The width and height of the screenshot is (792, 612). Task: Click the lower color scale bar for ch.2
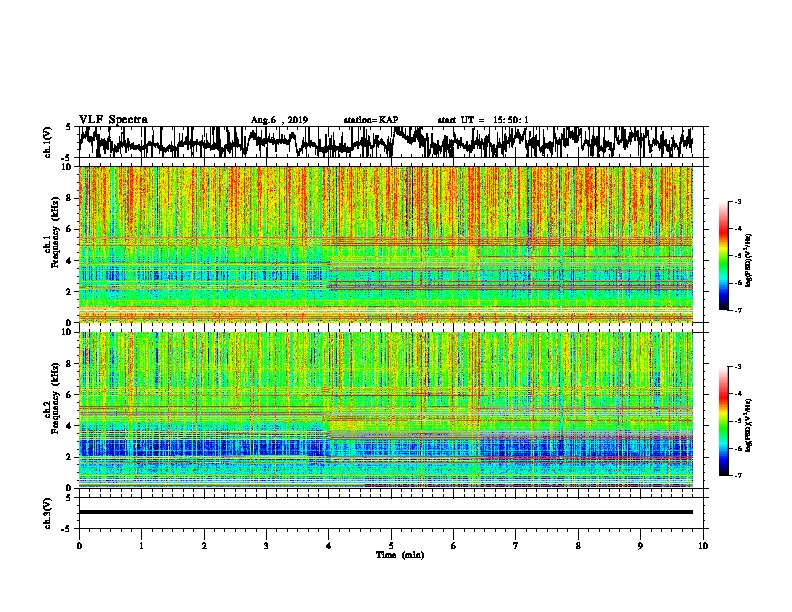[x=724, y=421]
